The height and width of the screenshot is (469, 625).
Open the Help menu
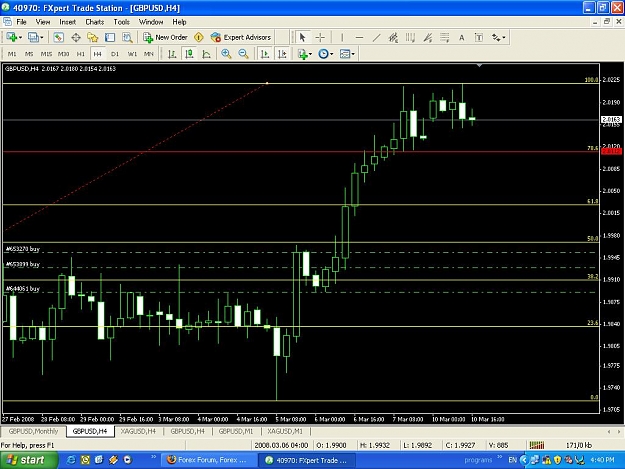pyautogui.click(x=179, y=22)
